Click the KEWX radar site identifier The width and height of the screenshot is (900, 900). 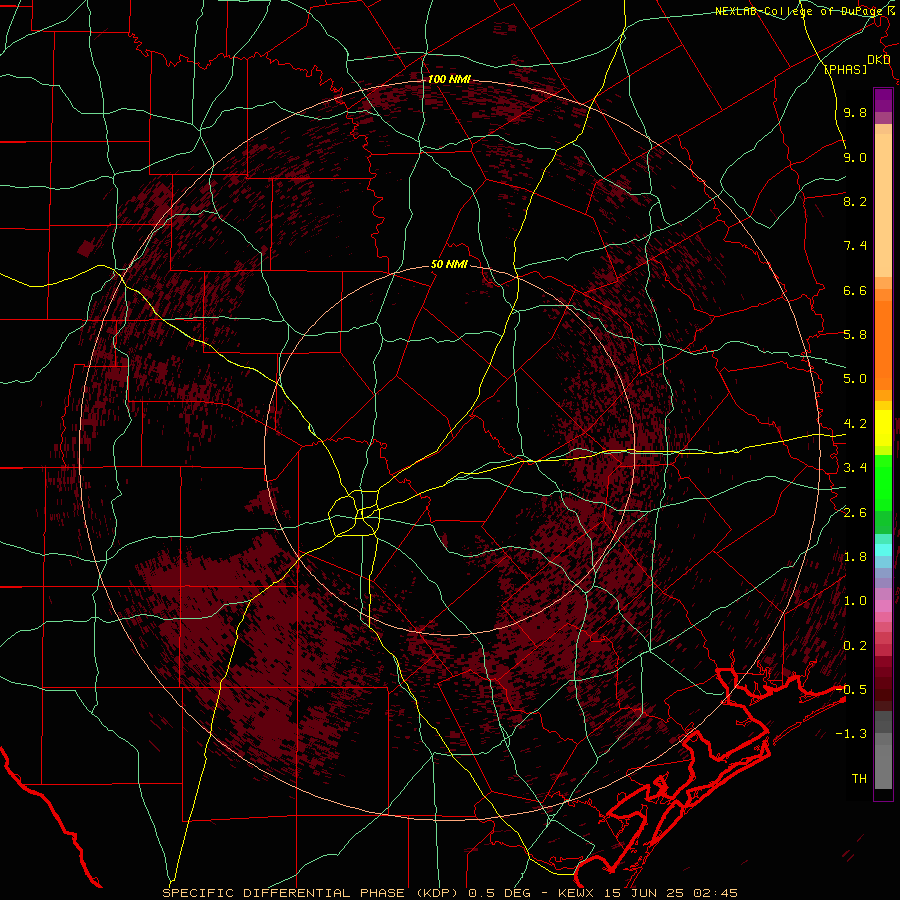[x=577, y=893]
